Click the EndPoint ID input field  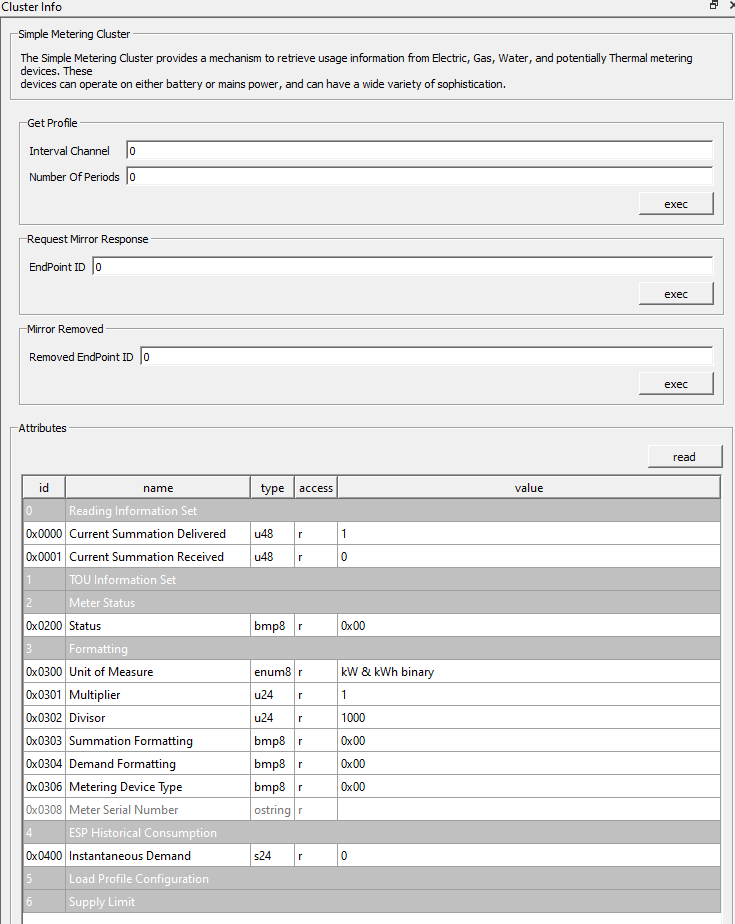[400, 266]
